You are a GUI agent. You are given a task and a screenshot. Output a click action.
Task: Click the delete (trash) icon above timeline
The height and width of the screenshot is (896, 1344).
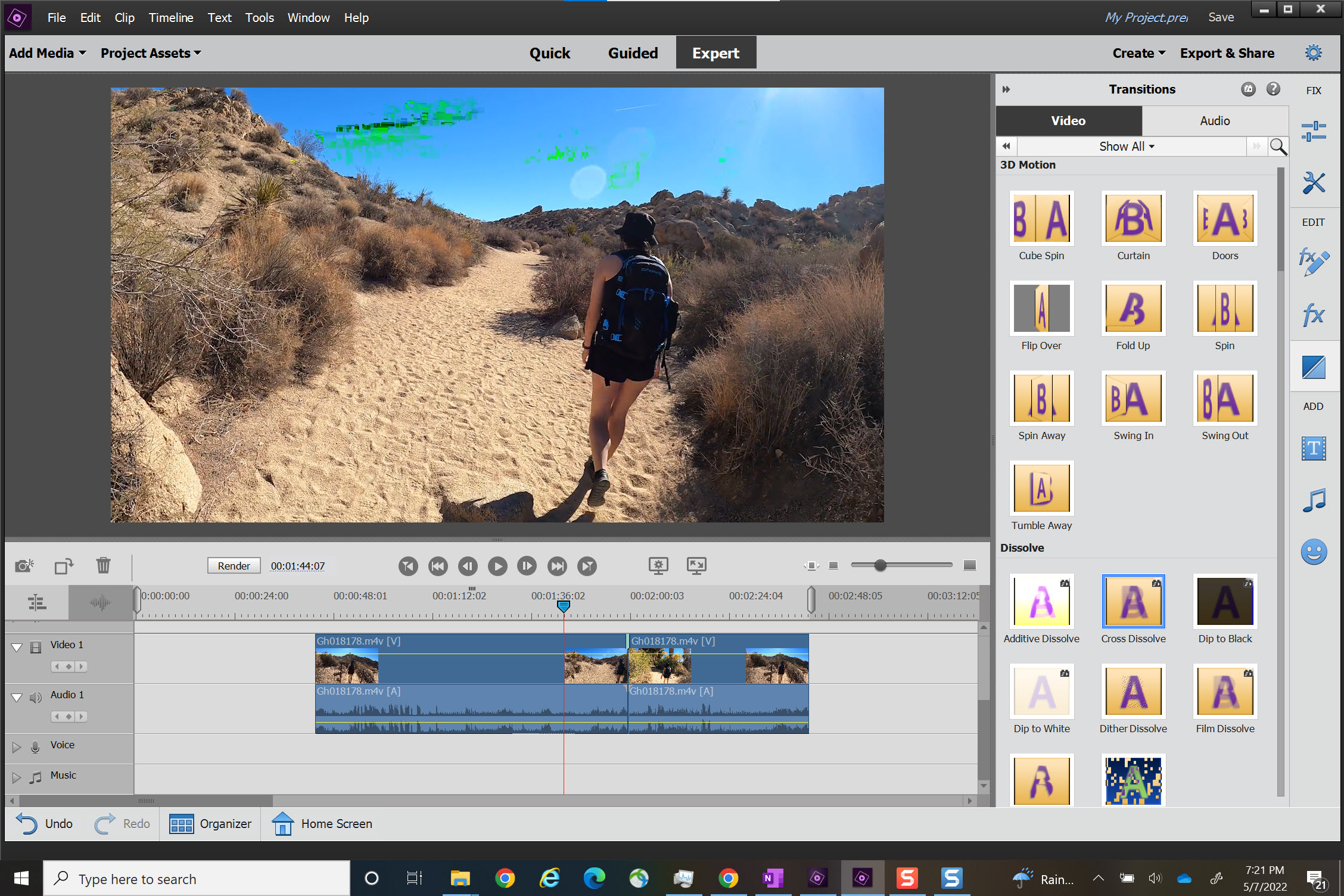(x=103, y=565)
